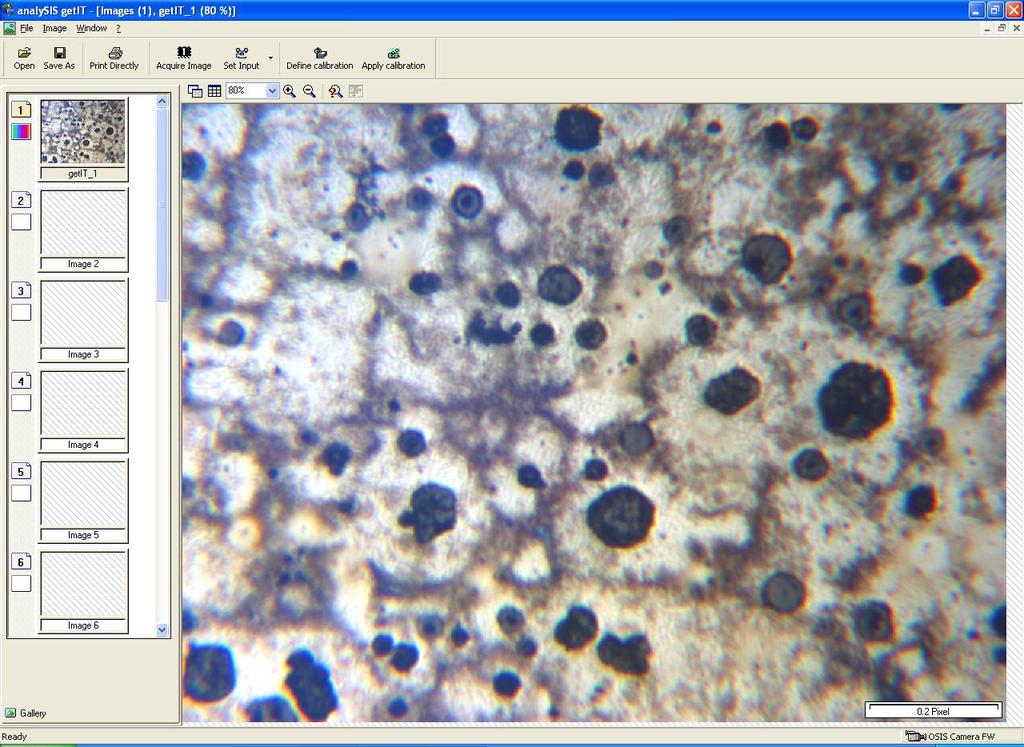Viewport: 1024px width, 747px height.
Task: Close the inner document window
Action: pos(1016,28)
